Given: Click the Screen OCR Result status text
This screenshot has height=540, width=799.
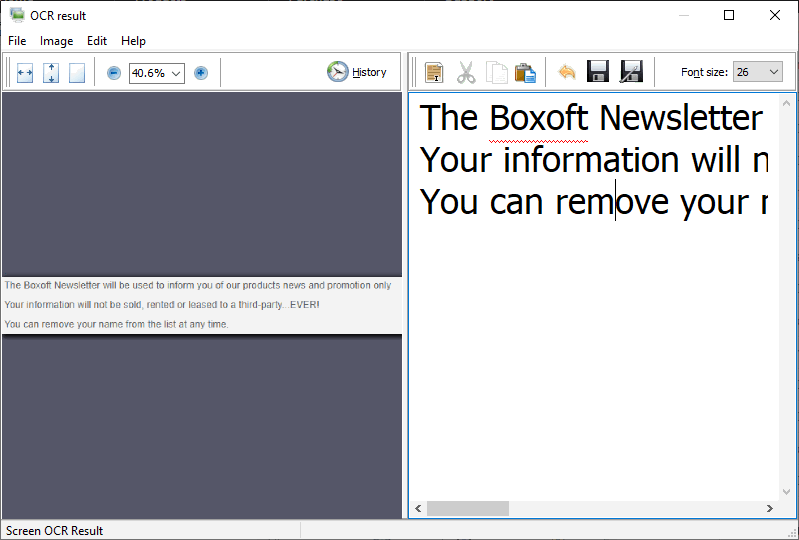Looking at the screenshot, I should 55,530.
